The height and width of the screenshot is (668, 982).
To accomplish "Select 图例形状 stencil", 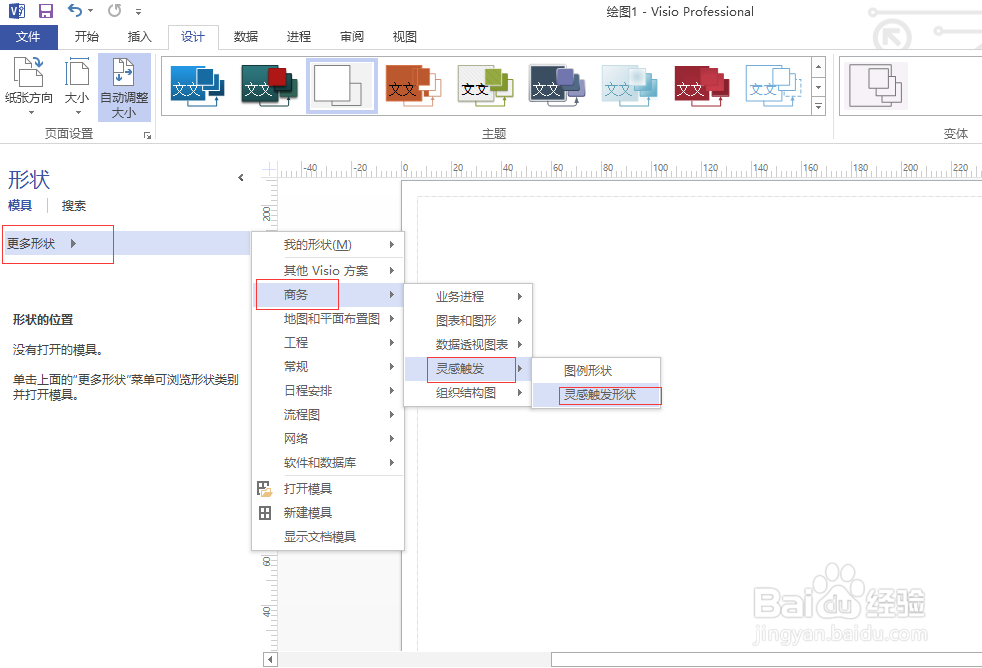I will point(596,371).
